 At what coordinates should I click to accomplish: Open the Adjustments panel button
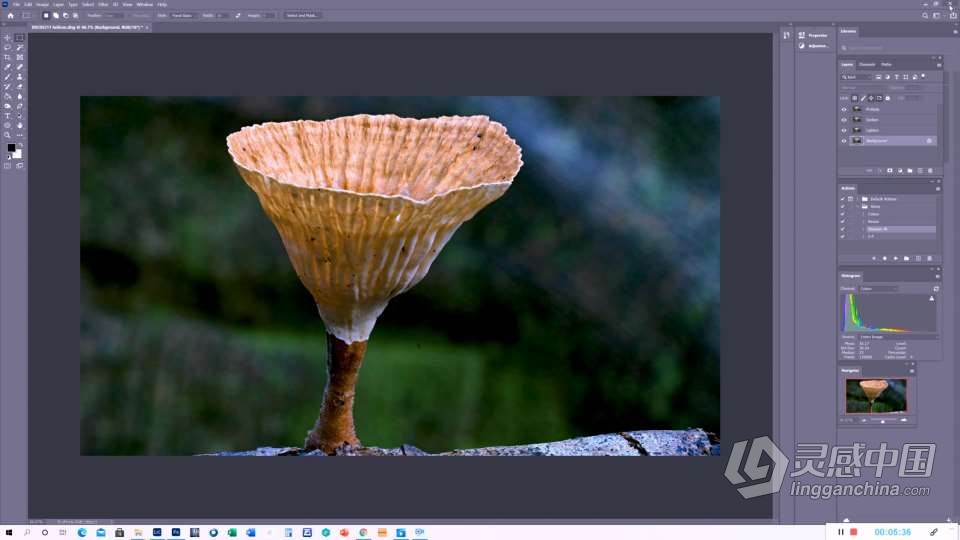click(x=813, y=46)
